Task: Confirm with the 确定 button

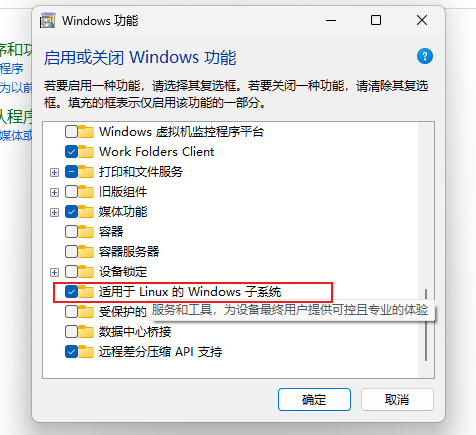Action: [x=314, y=399]
